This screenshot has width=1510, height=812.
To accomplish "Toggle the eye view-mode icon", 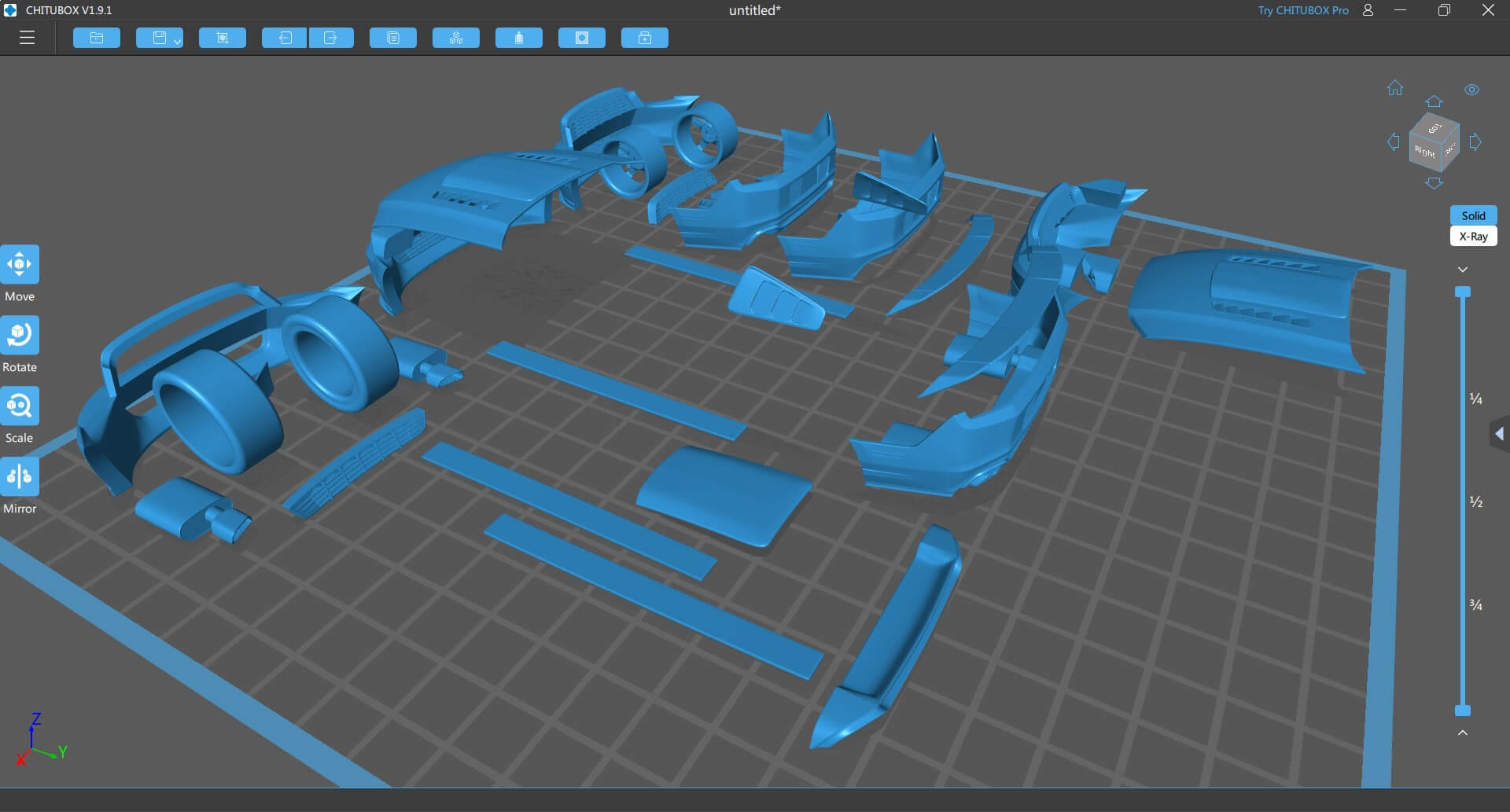I will point(1472,90).
